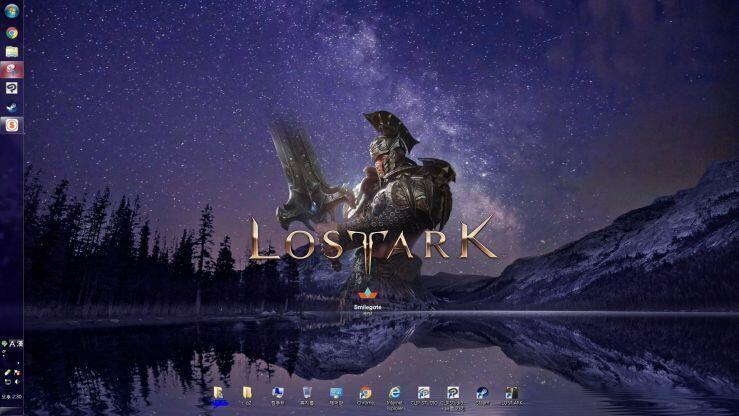The height and width of the screenshot is (416, 739).
Task: Toggle the A input language indicator
Action: (12, 344)
